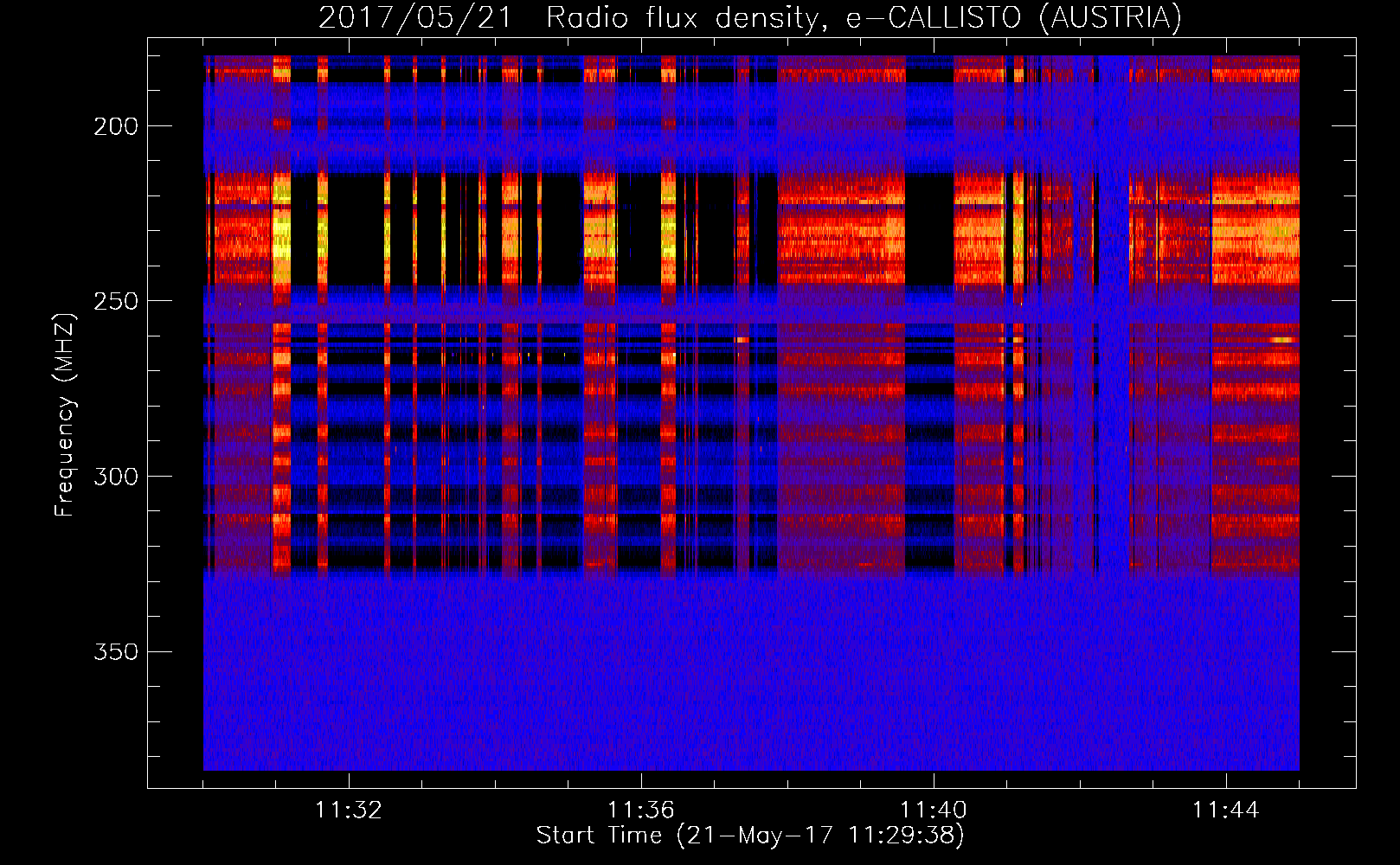Image resolution: width=1400 pixels, height=865 pixels.
Task: Click the 11:36 time tick label
Action: tap(640, 811)
